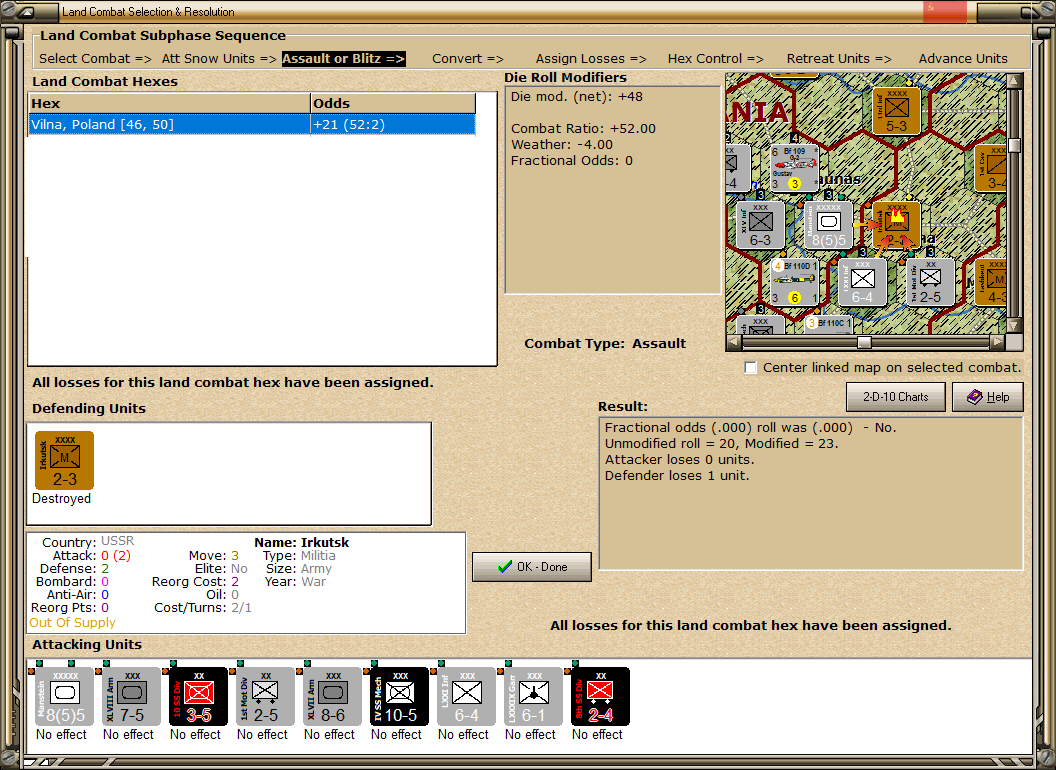Image resolution: width=1056 pixels, height=770 pixels.
Task: Click the Assign Losses subphase label
Action: (591, 59)
